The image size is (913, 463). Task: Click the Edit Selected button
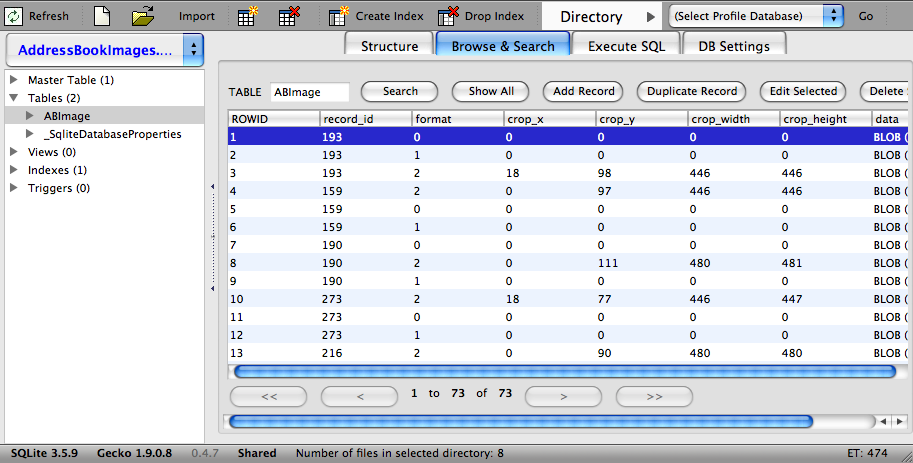point(803,91)
